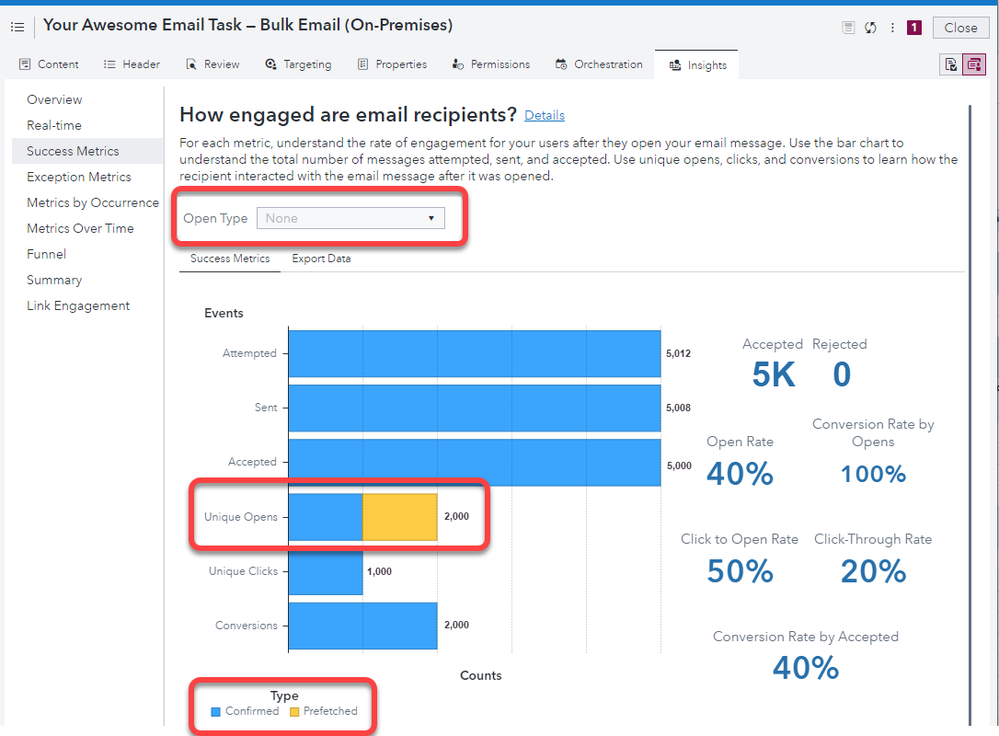Click the Sent bar in the chart
This screenshot has height=736, width=999.
[475, 408]
